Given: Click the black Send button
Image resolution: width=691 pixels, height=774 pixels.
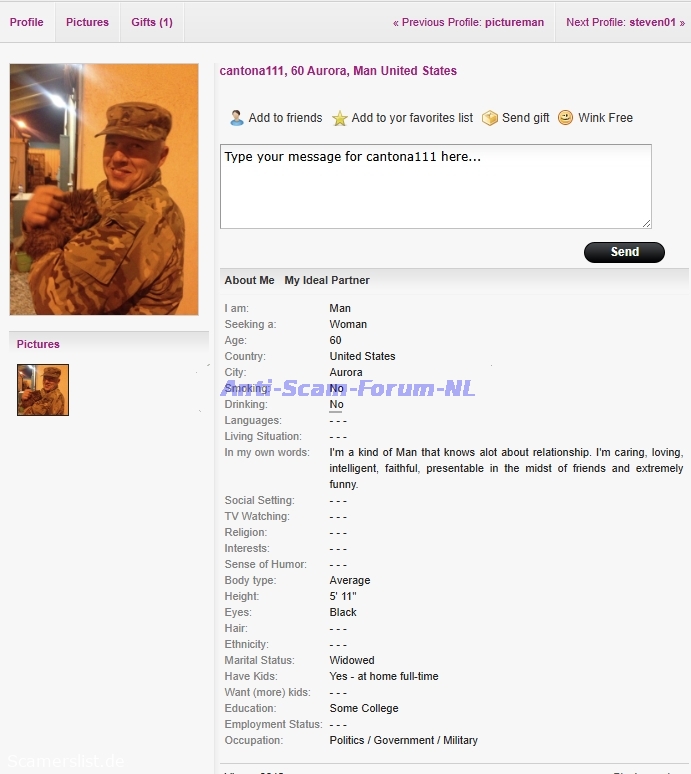Looking at the screenshot, I should pyautogui.click(x=624, y=252).
